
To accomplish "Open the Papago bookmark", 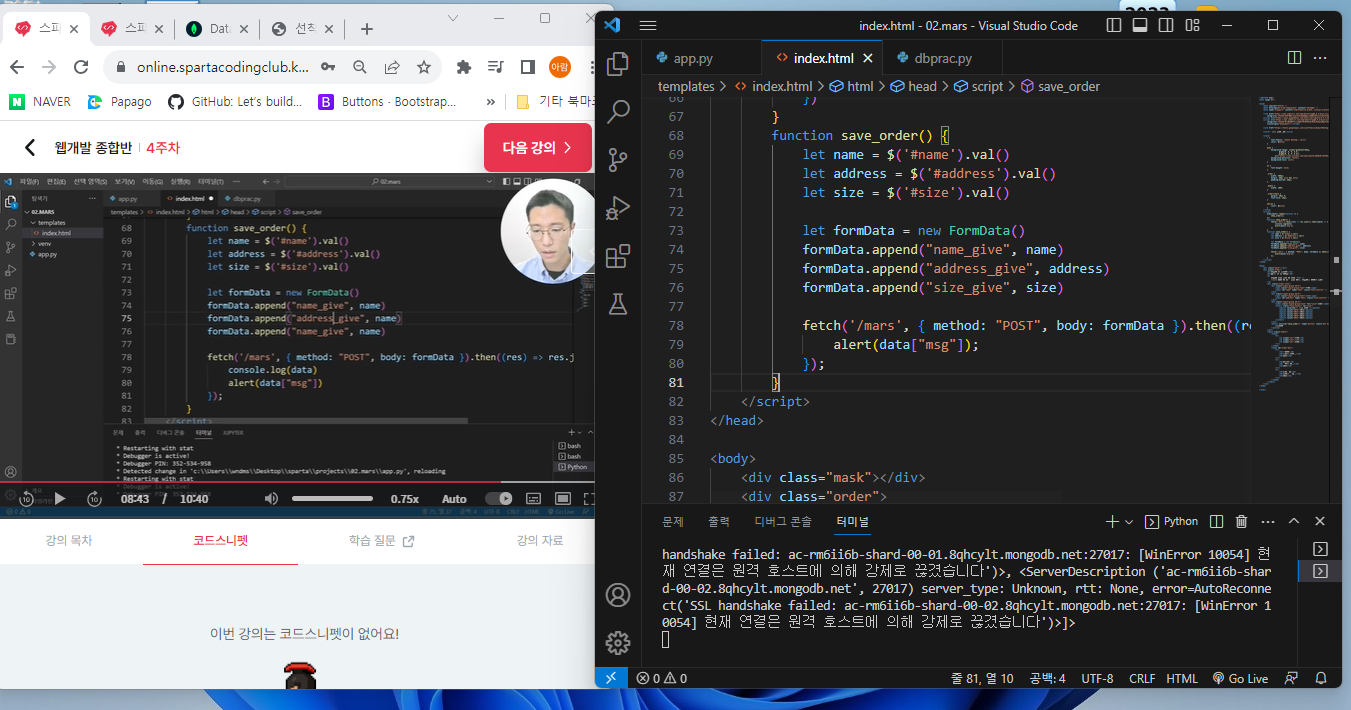I will tap(119, 101).
